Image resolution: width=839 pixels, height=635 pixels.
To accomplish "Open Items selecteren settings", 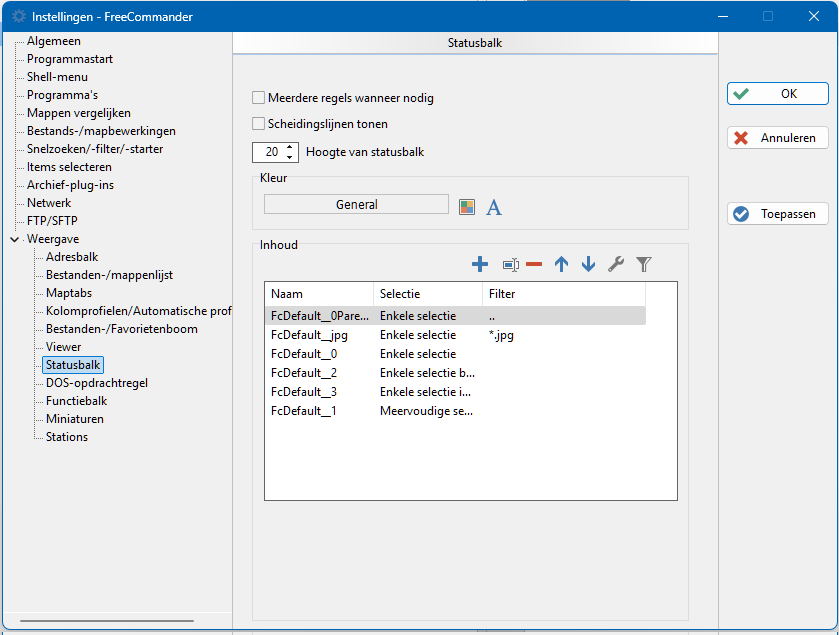I will [x=69, y=167].
